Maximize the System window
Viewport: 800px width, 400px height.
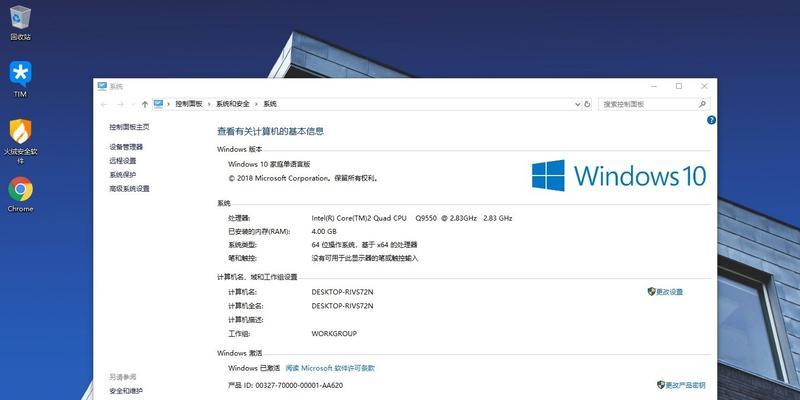coord(679,86)
